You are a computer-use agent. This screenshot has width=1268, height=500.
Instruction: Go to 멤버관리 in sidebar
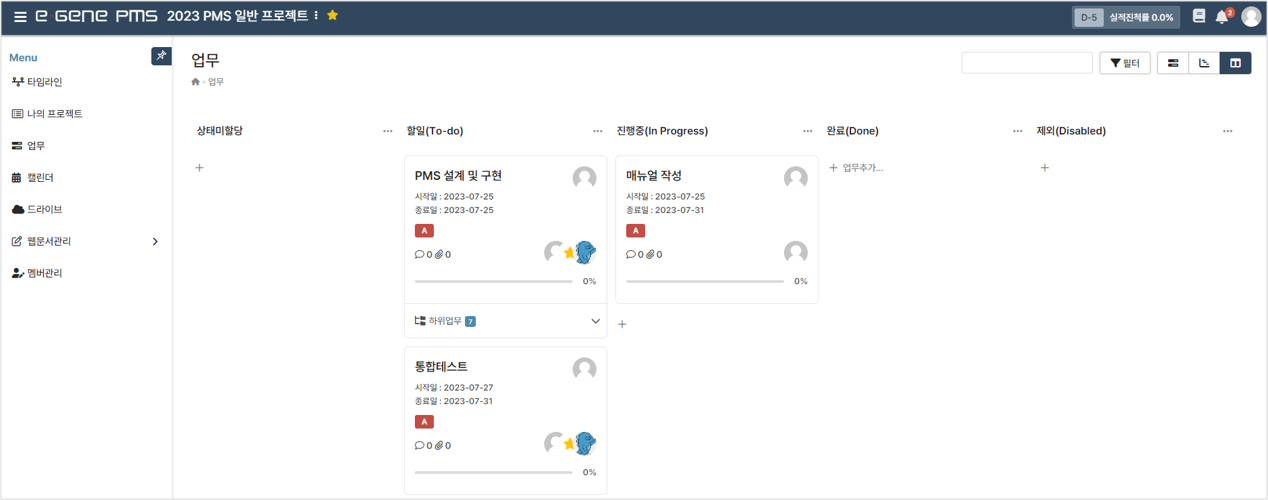(x=44, y=273)
